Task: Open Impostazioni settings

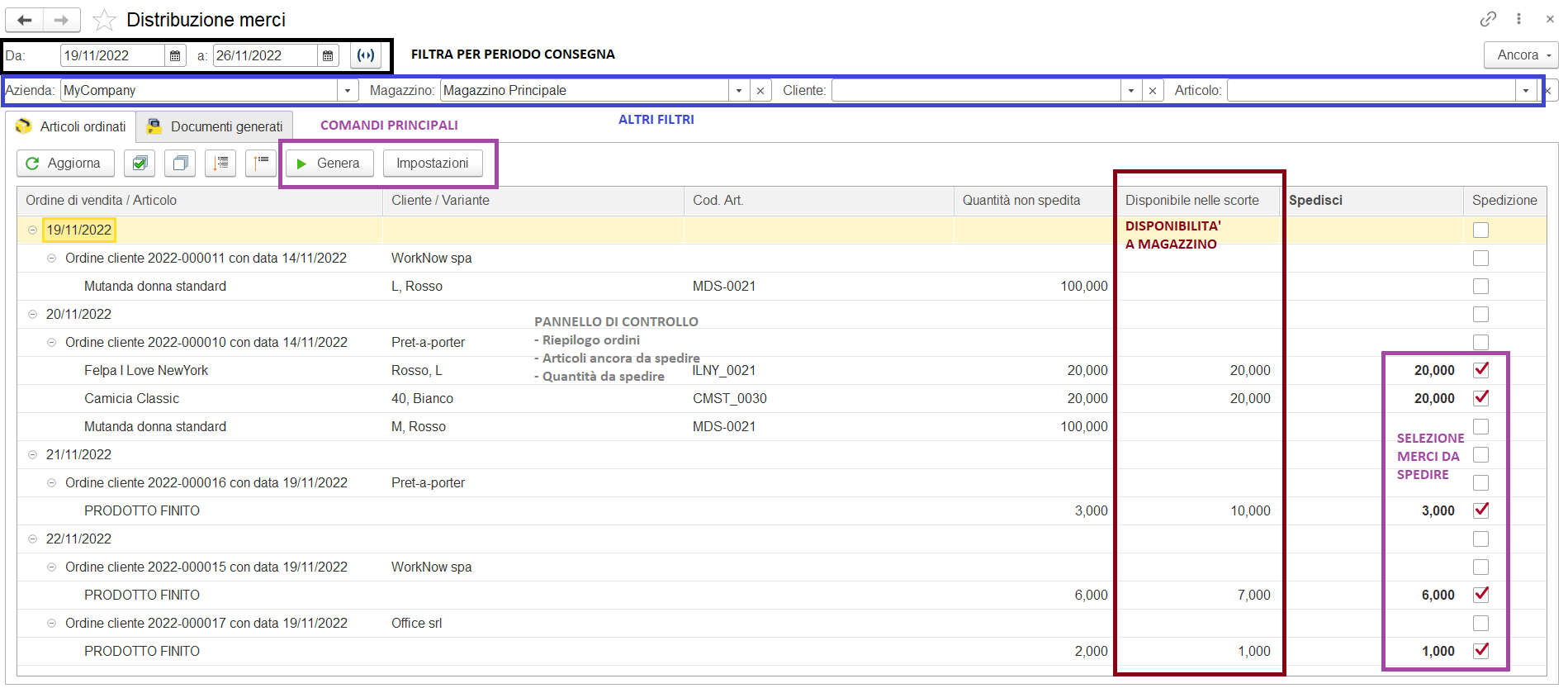Action: 433,164
